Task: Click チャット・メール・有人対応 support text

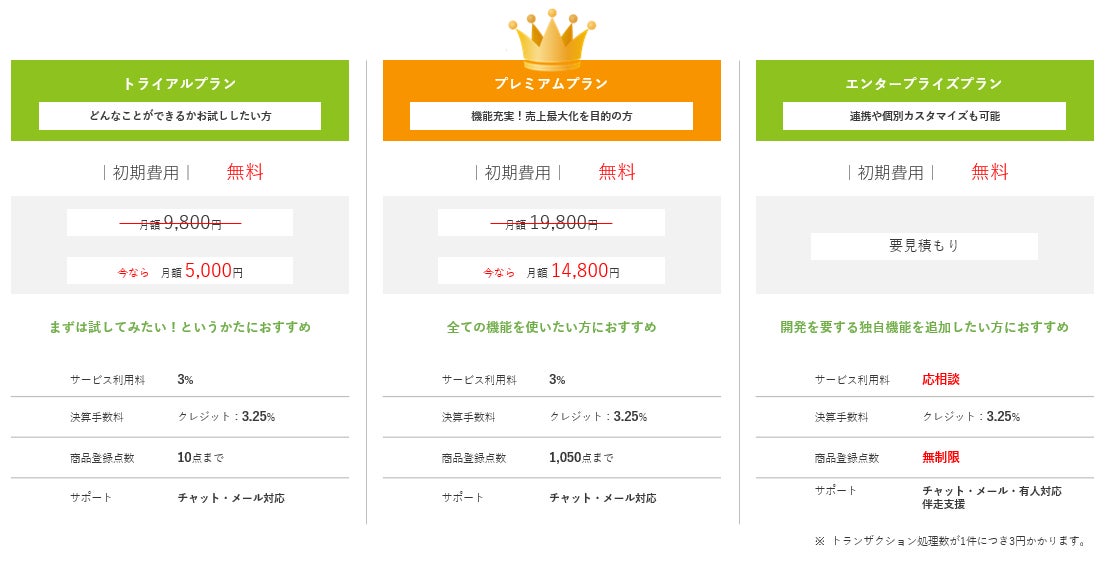Action: 991,491
